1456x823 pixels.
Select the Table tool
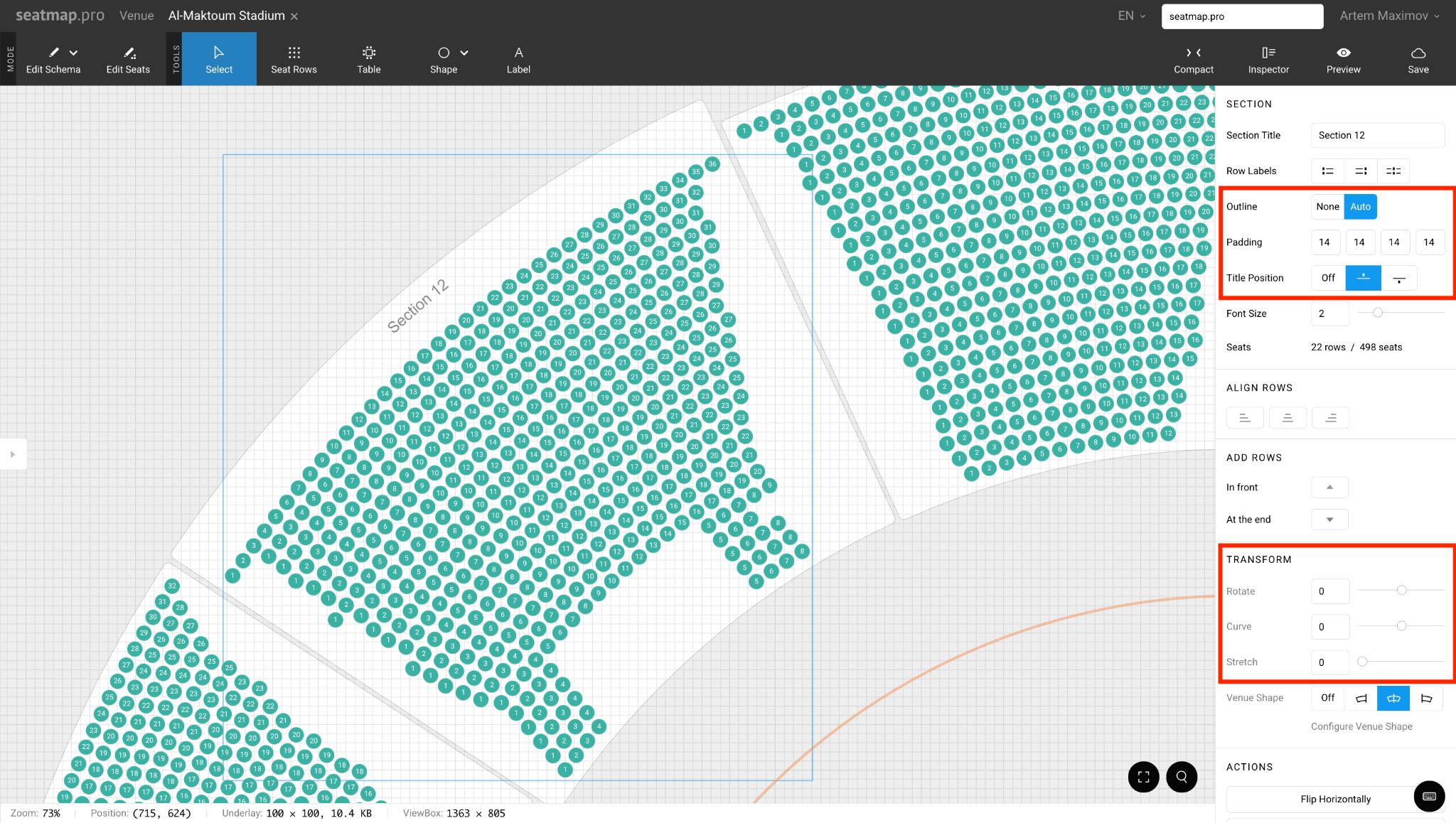click(x=368, y=59)
